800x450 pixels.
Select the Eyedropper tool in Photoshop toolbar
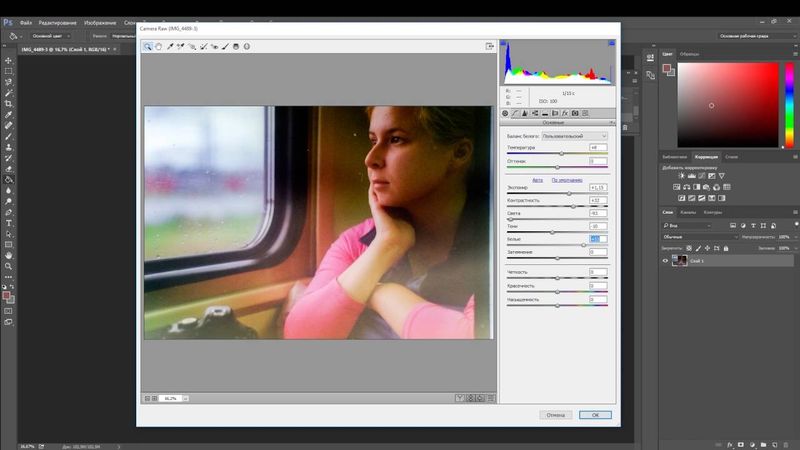coord(8,114)
